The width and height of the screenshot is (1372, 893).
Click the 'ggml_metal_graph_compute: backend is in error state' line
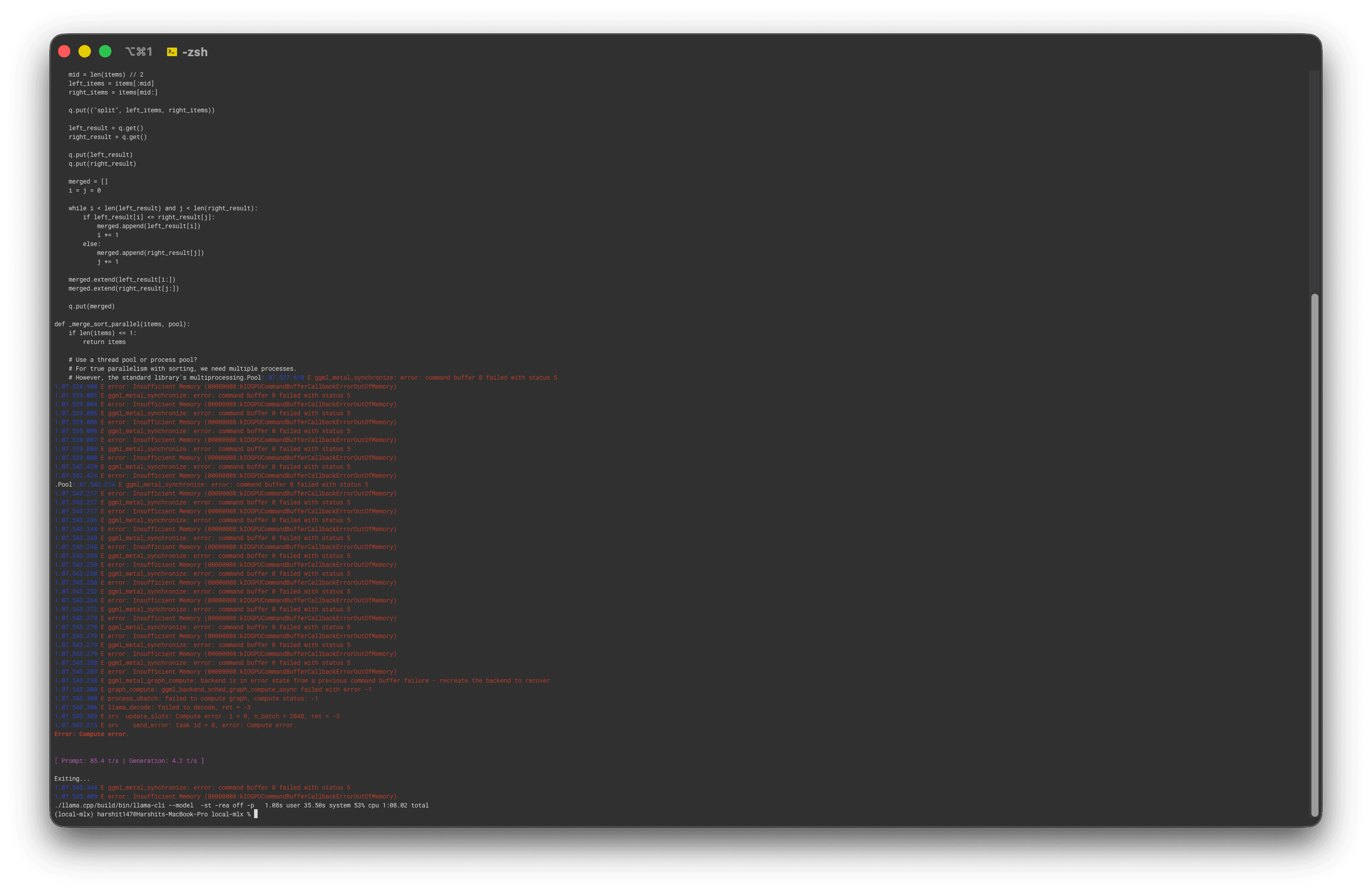pyautogui.click(x=302, y=681)
